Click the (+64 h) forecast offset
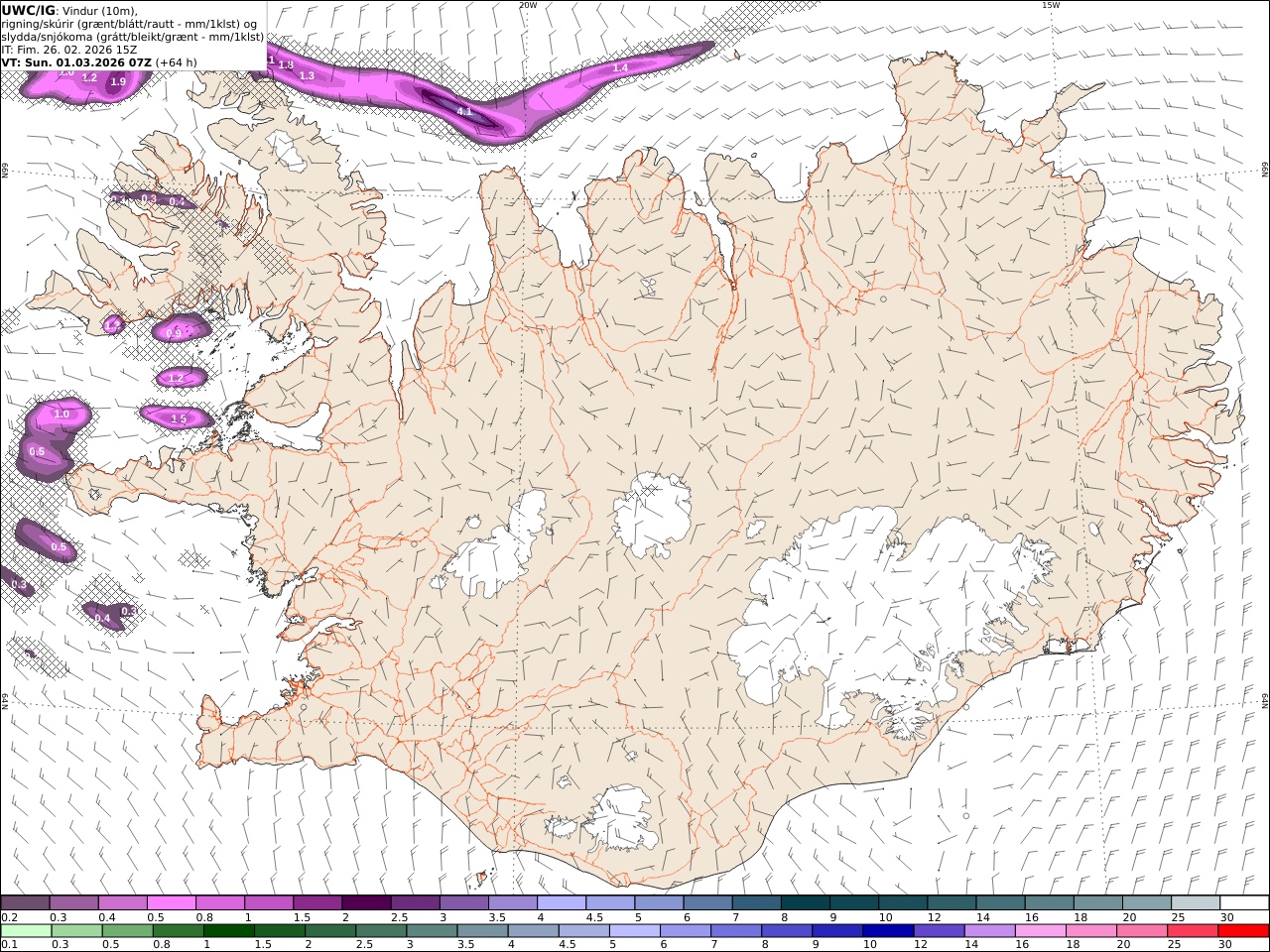 [x=177, y=62]
